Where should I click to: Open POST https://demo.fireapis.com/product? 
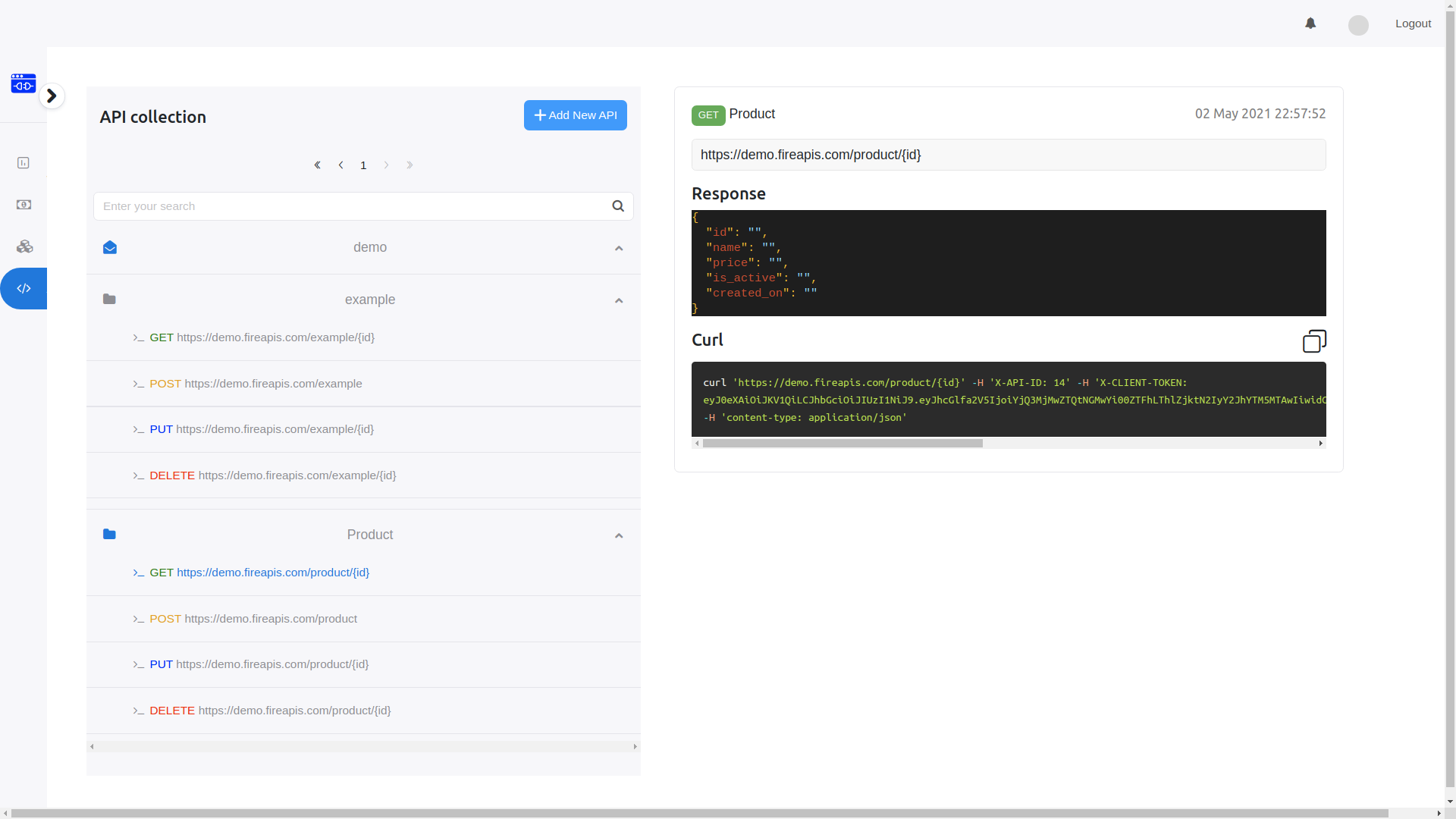tap(253, 619)
